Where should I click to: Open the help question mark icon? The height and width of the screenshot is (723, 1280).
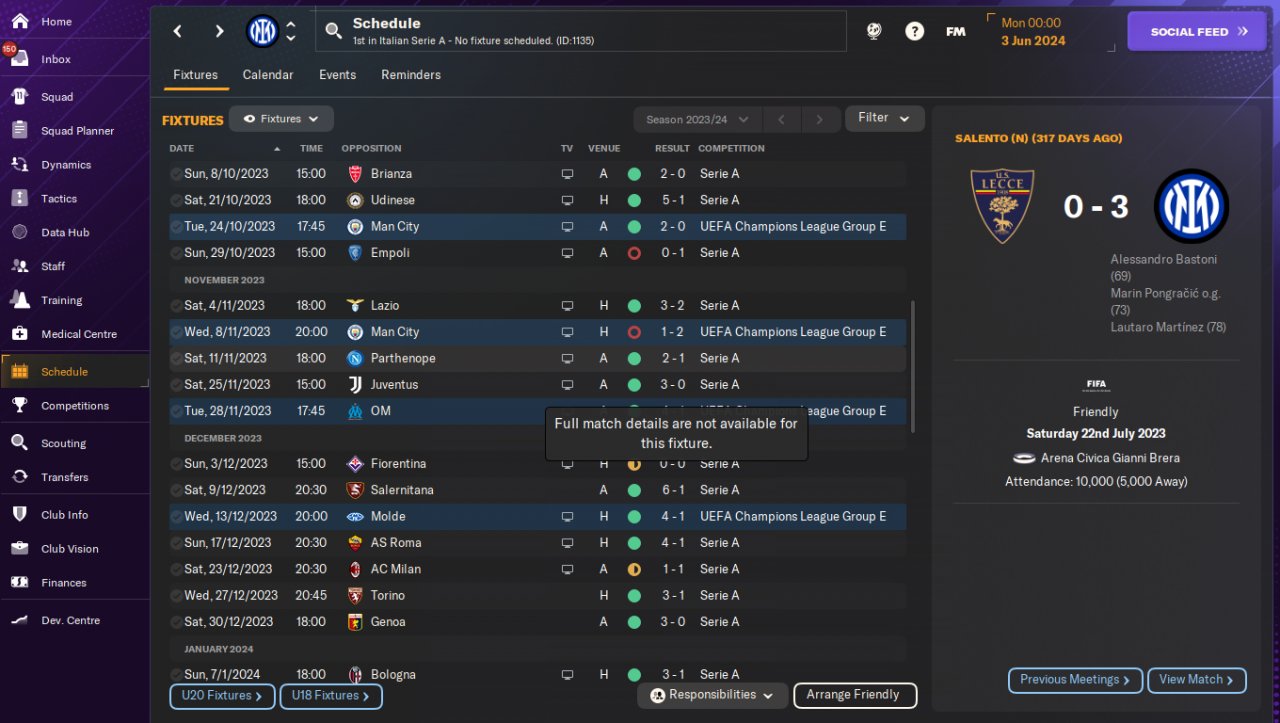click(x=914, y=32)
